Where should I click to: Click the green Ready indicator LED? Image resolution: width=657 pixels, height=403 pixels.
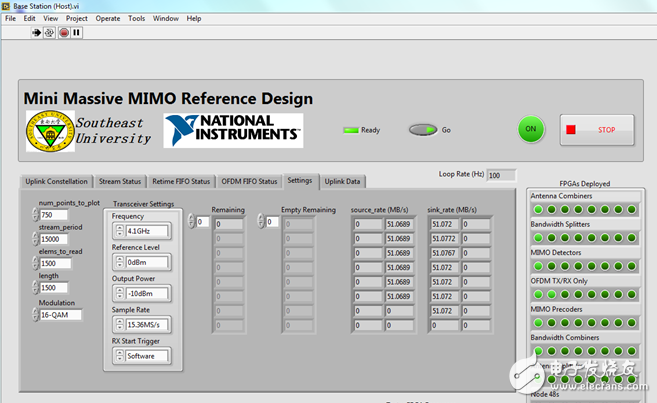coord(351,130)
